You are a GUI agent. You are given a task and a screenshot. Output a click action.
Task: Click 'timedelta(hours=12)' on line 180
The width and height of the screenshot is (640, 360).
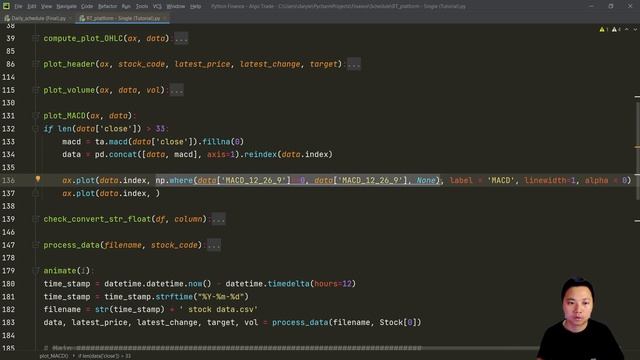click(312, 284)
